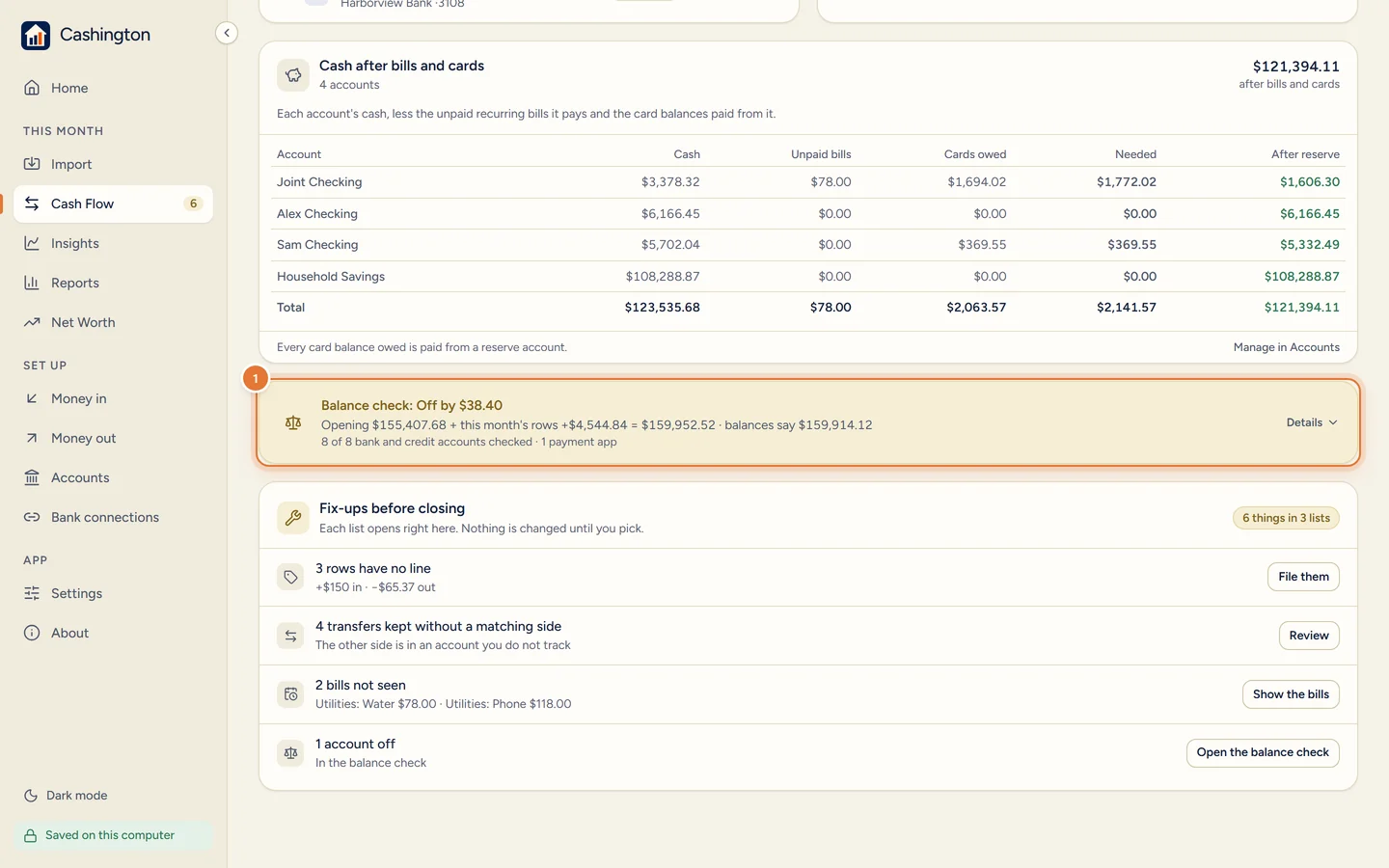The height and width of the screenshot is (868, 1389).
Task: Click the Net Worth trend icon
Action: point(32,322)
